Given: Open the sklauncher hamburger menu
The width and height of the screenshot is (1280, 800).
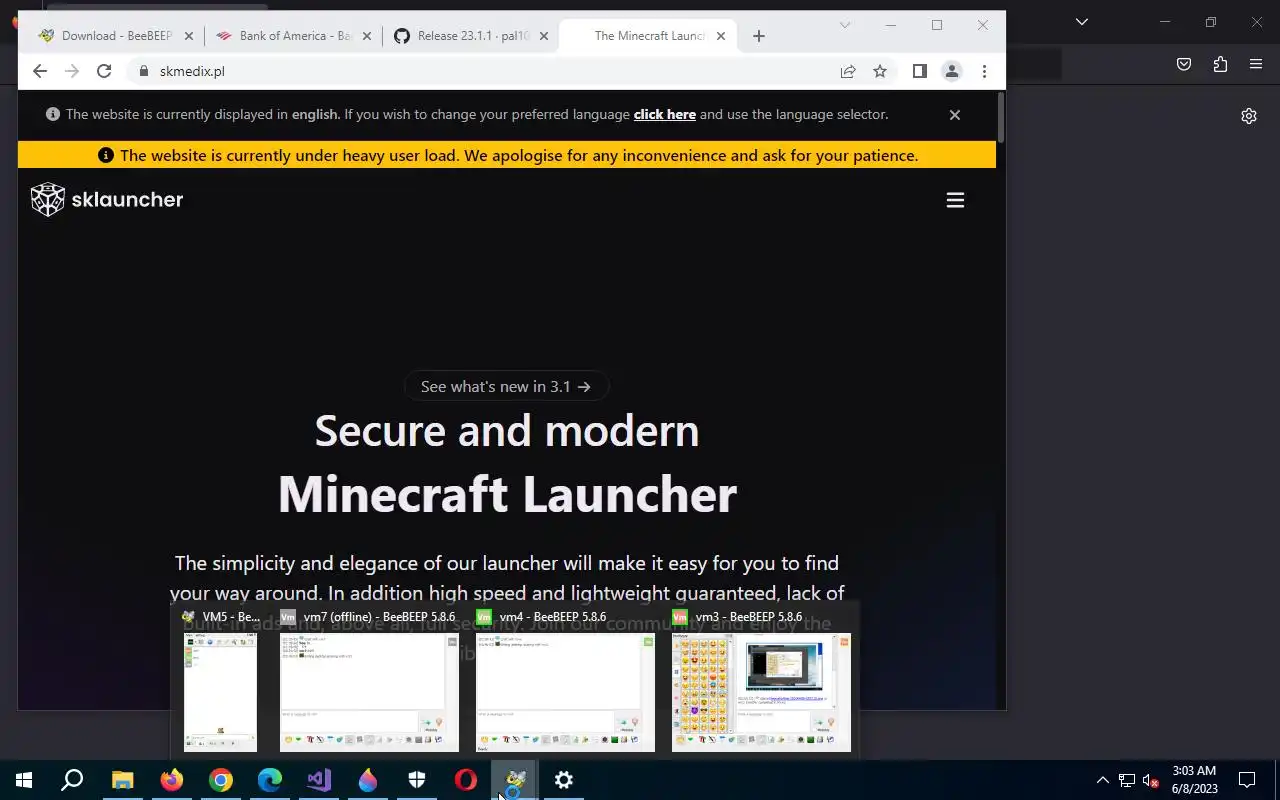Looking at the screenshot, I should coord(955,200).
